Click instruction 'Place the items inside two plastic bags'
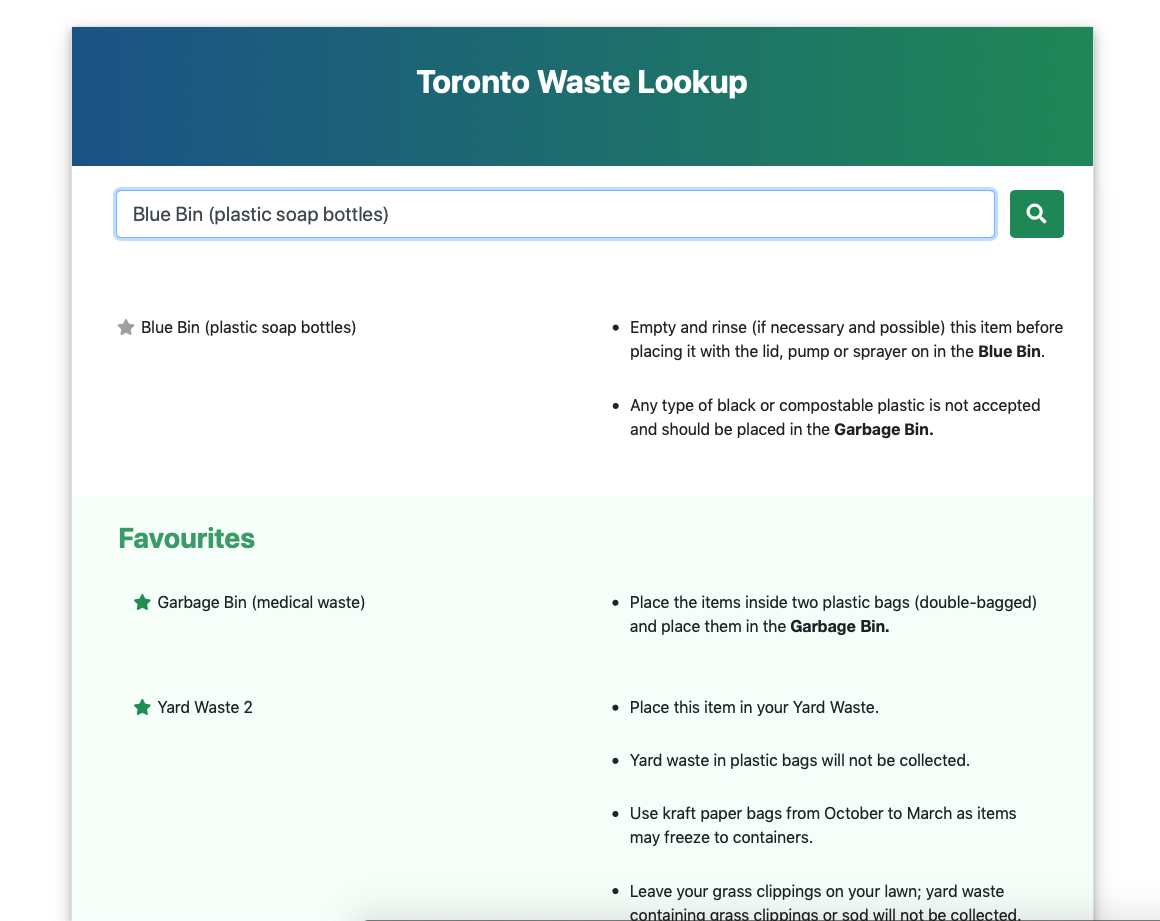The image size is (1160, 921). [x=833, y=614]
